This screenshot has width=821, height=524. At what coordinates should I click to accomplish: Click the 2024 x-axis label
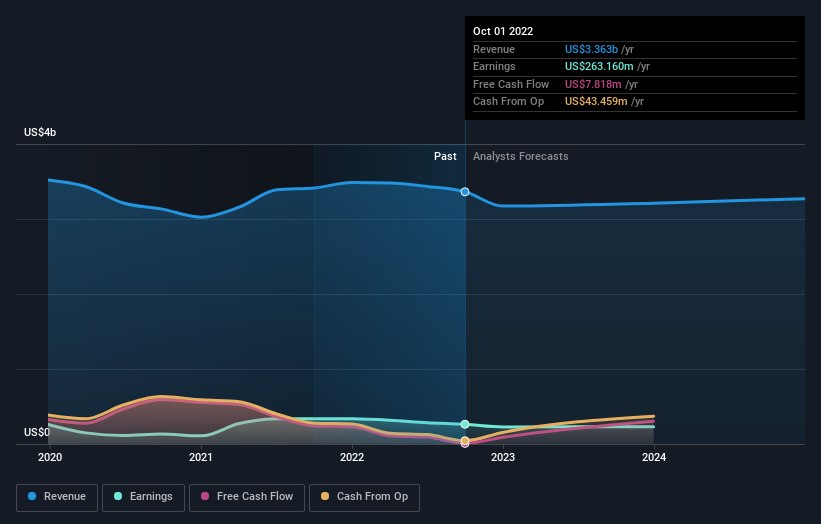pyautogui.click(x=654, y=458)
